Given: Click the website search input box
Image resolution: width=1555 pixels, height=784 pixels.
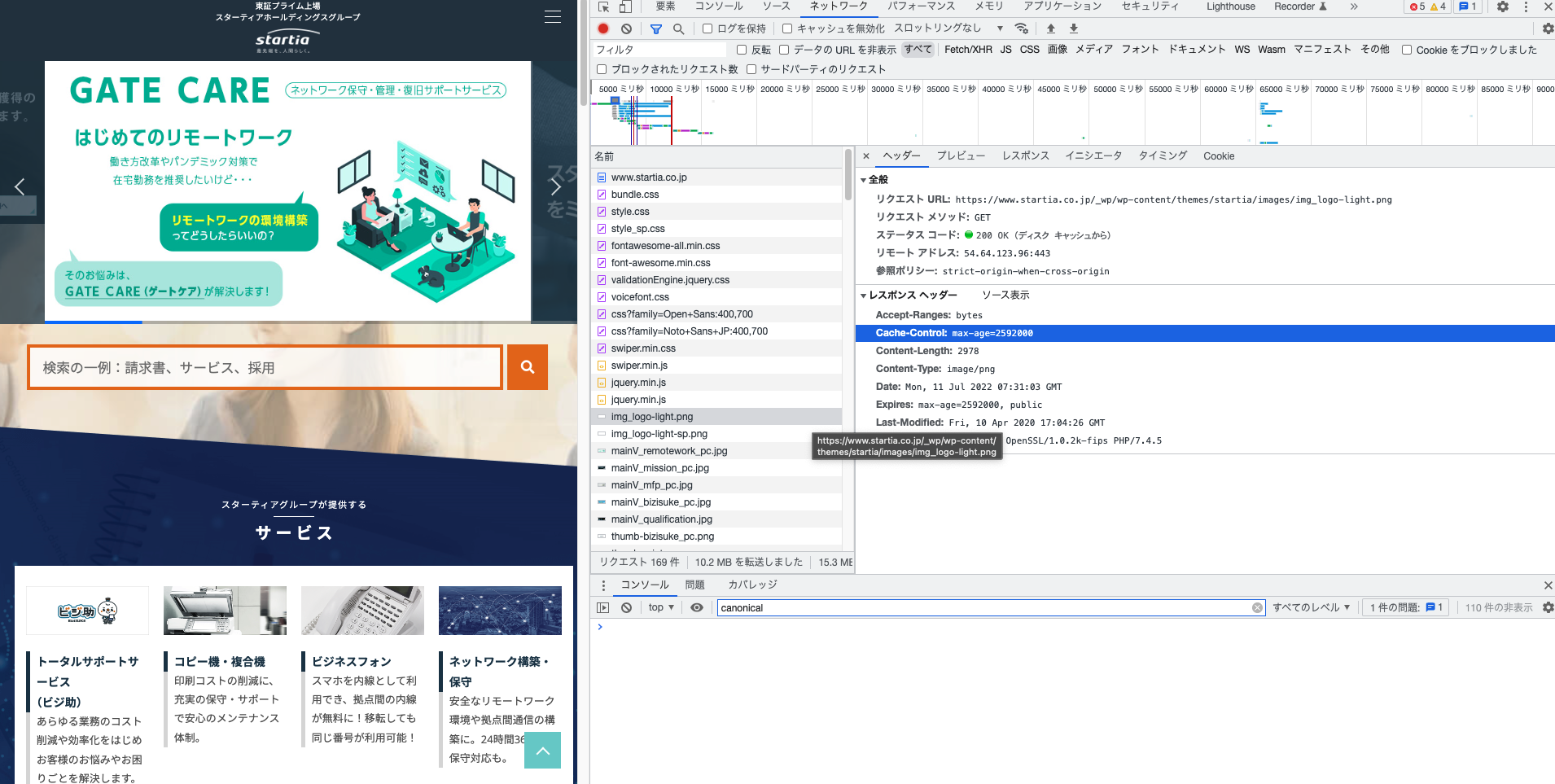Looking at the screenshot, I should point(265,367).
